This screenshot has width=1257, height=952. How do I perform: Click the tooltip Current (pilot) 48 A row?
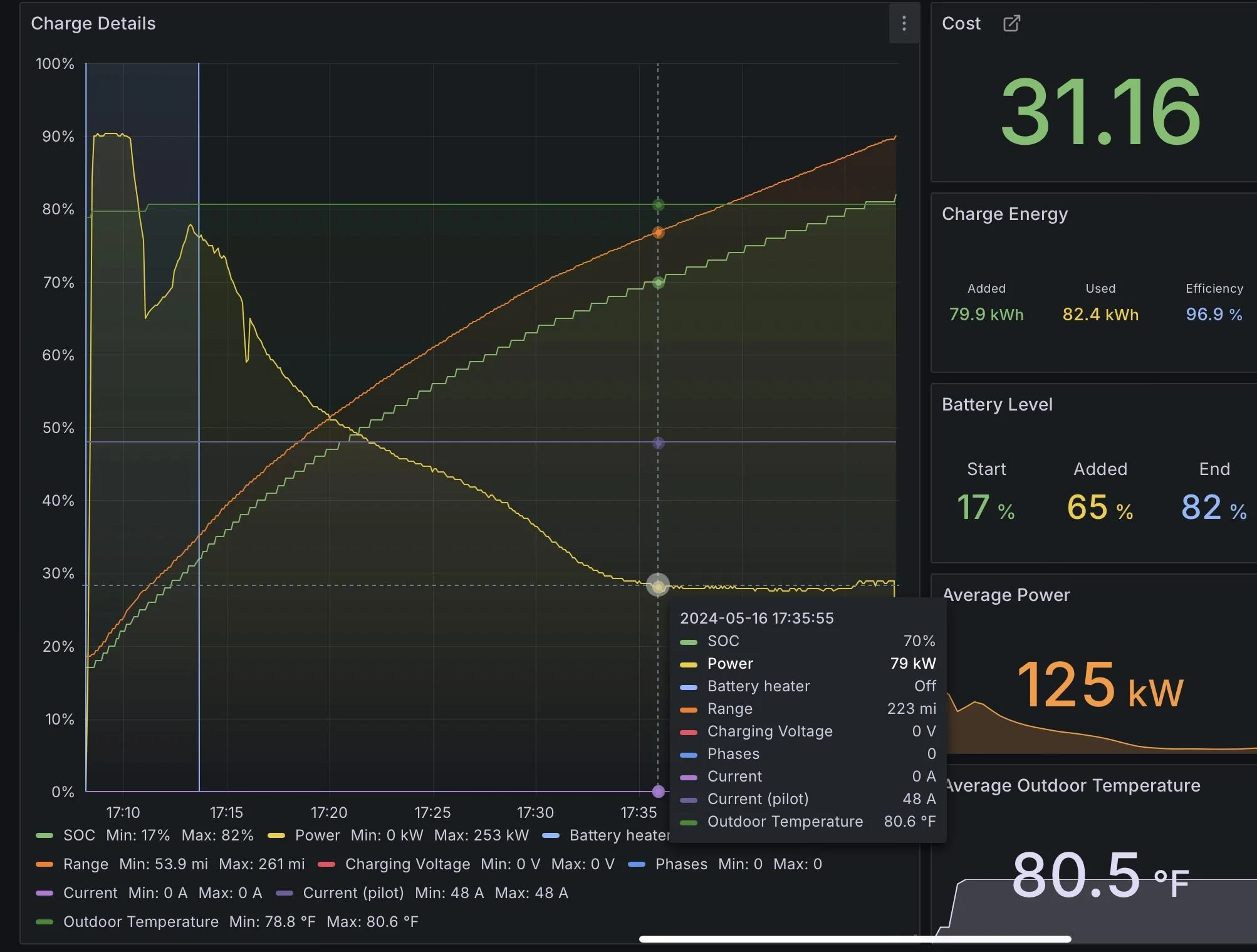pos(808,799)
